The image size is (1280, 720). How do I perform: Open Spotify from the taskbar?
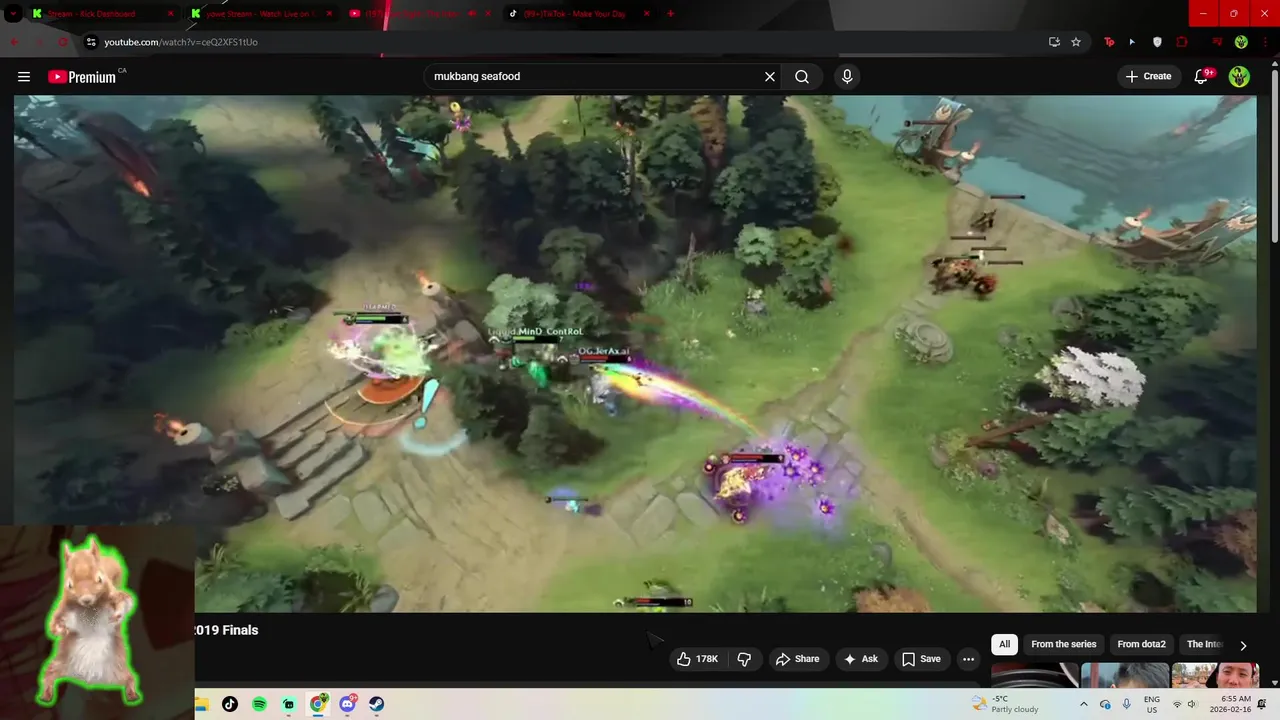[x=259, y=704]
